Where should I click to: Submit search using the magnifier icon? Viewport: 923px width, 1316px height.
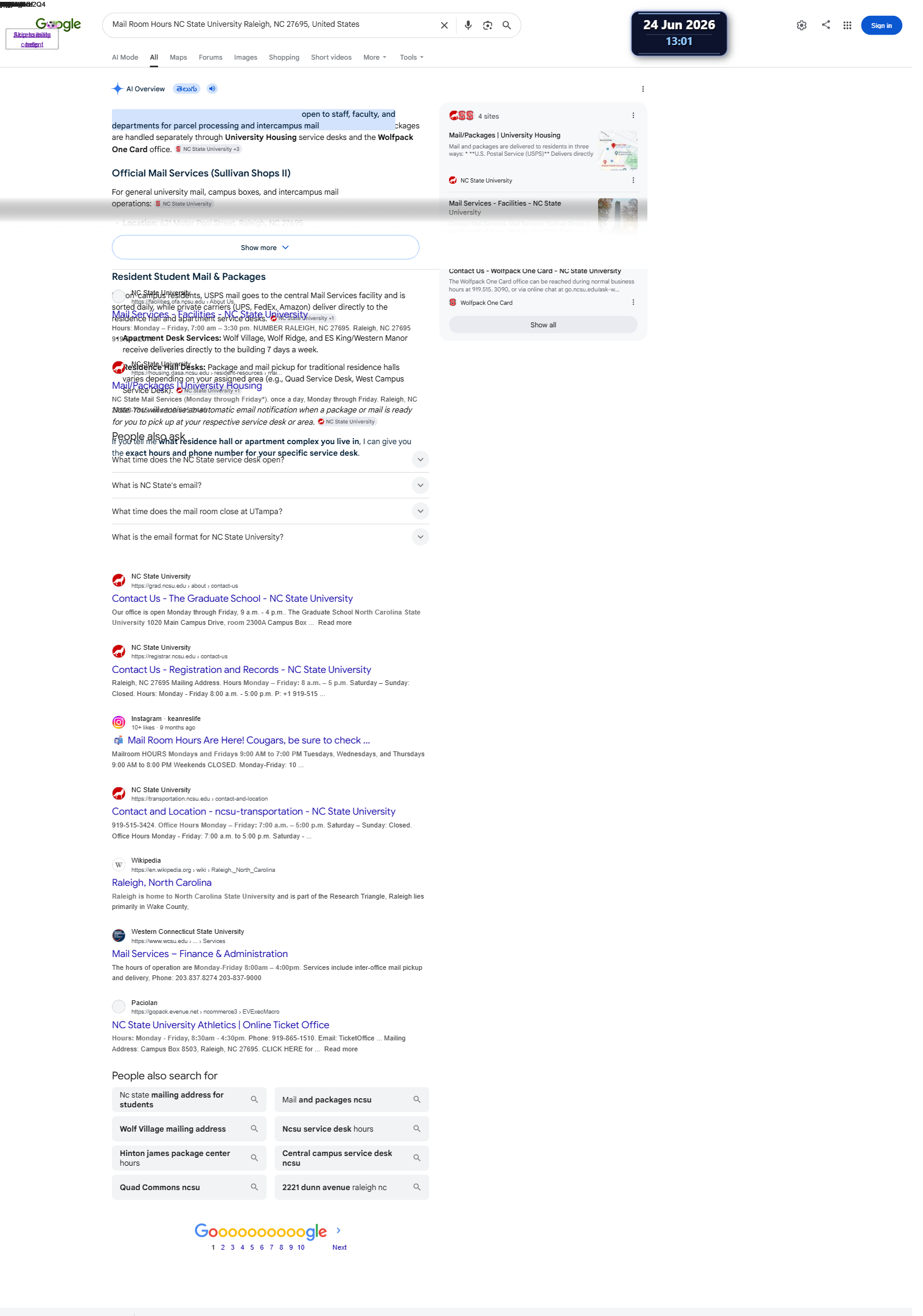[x=506, y=26]
